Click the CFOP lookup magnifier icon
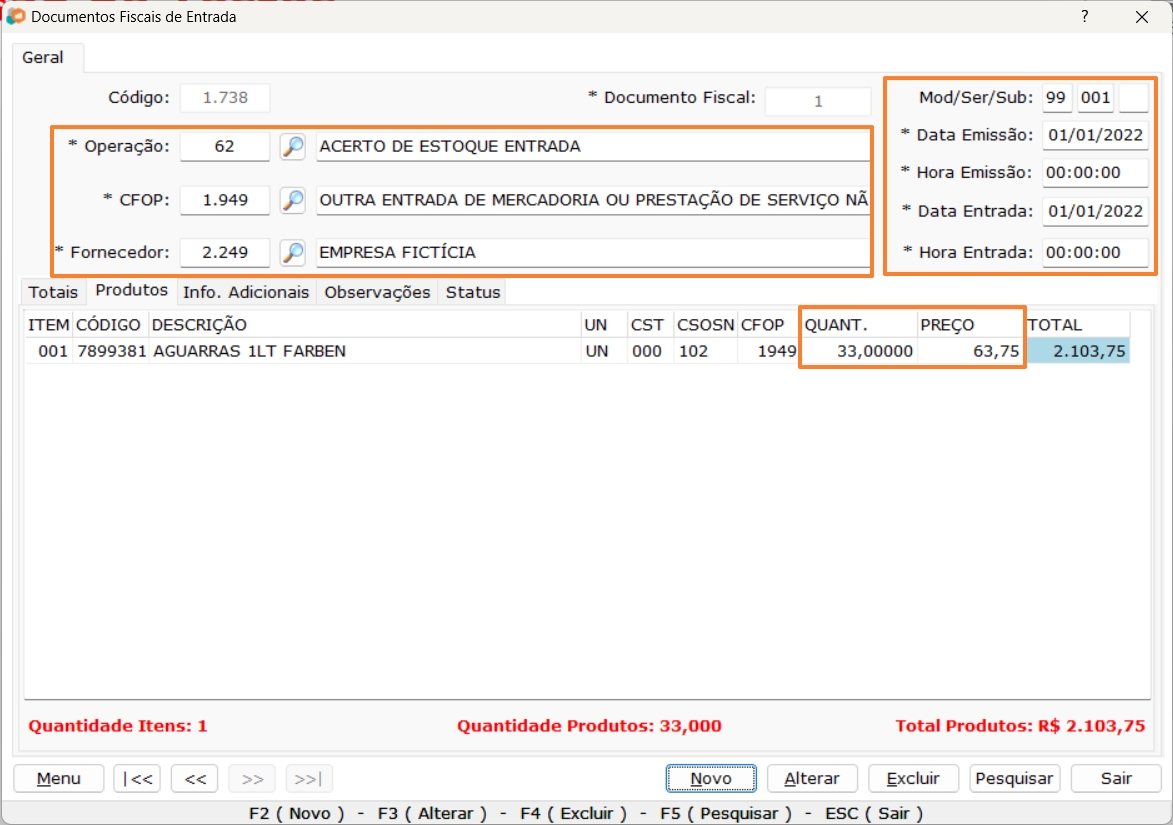This screenshot has height=825, width=1173. (292, 200)
